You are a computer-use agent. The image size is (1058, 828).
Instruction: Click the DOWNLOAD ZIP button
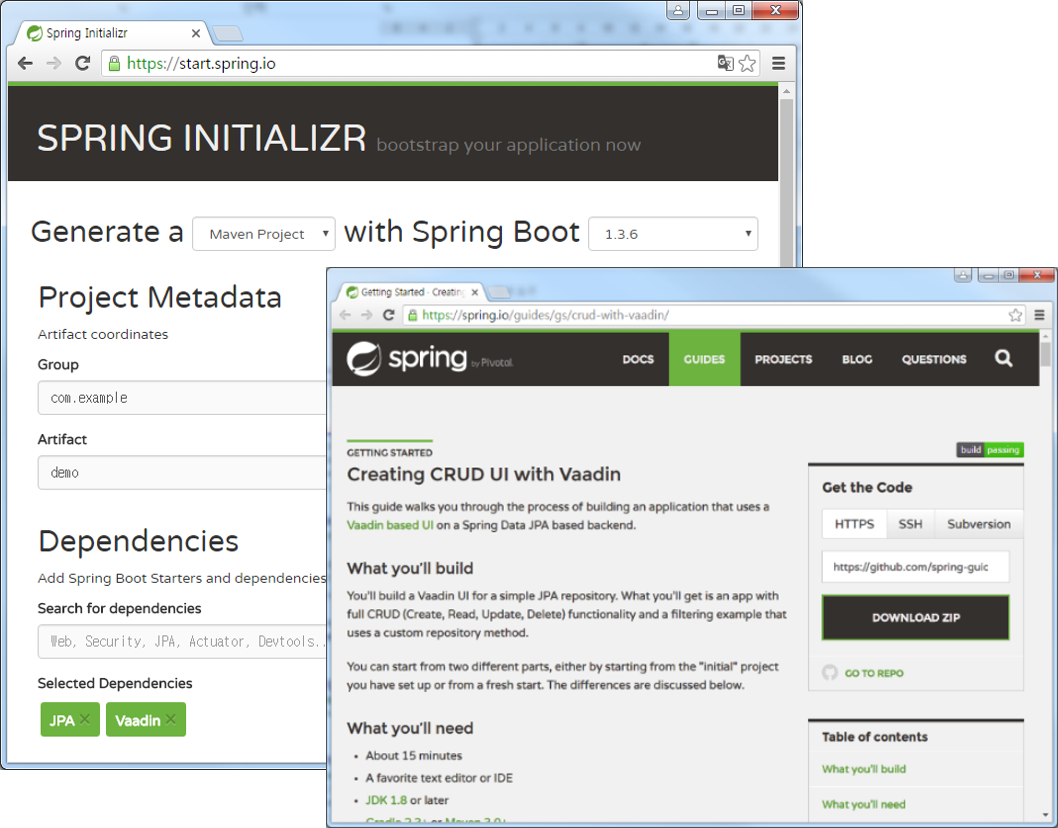[916, 617]
